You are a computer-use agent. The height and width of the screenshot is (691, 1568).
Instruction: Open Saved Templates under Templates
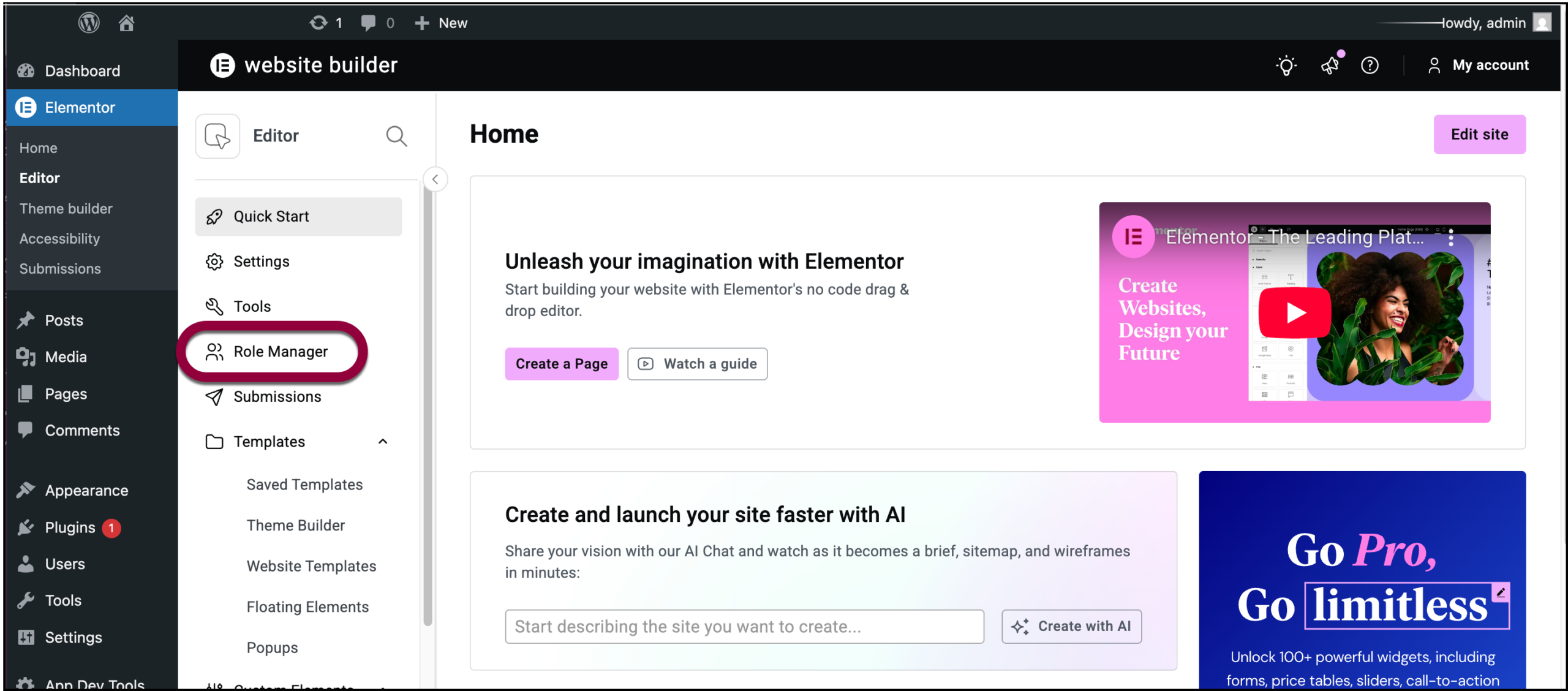pos(304,485)
